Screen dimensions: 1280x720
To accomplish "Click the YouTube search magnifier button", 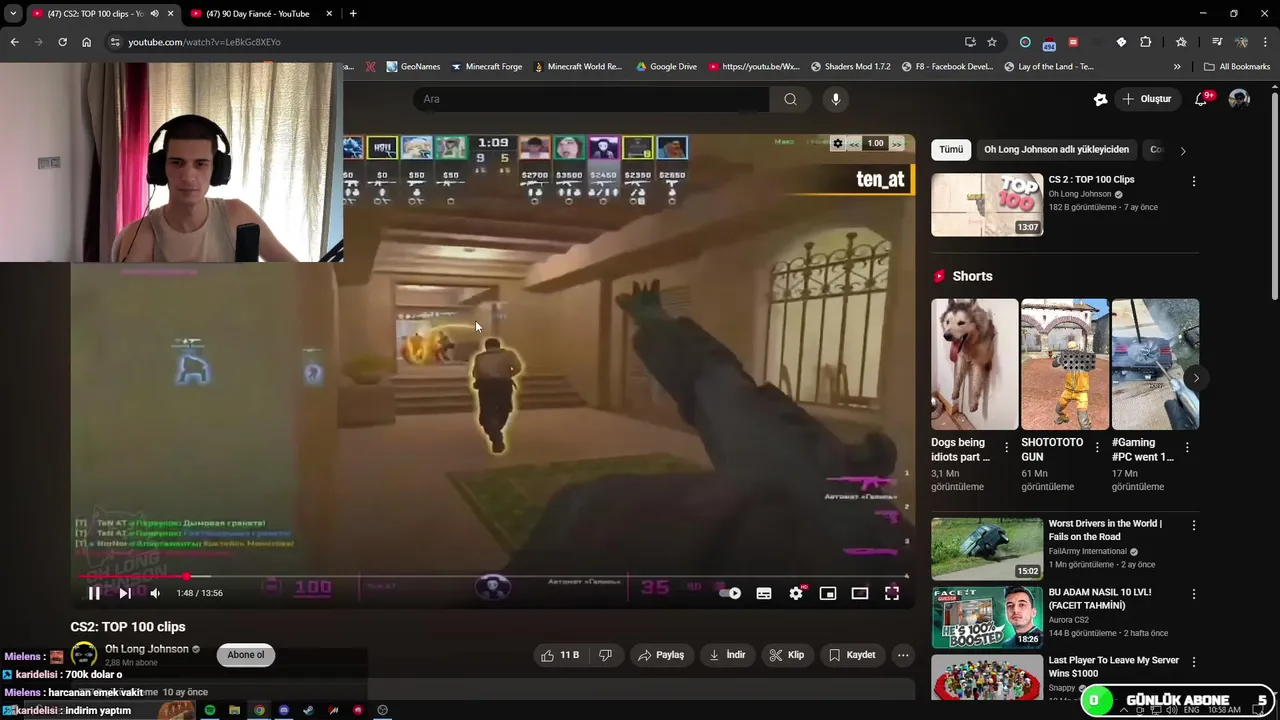I will [790, 99].
